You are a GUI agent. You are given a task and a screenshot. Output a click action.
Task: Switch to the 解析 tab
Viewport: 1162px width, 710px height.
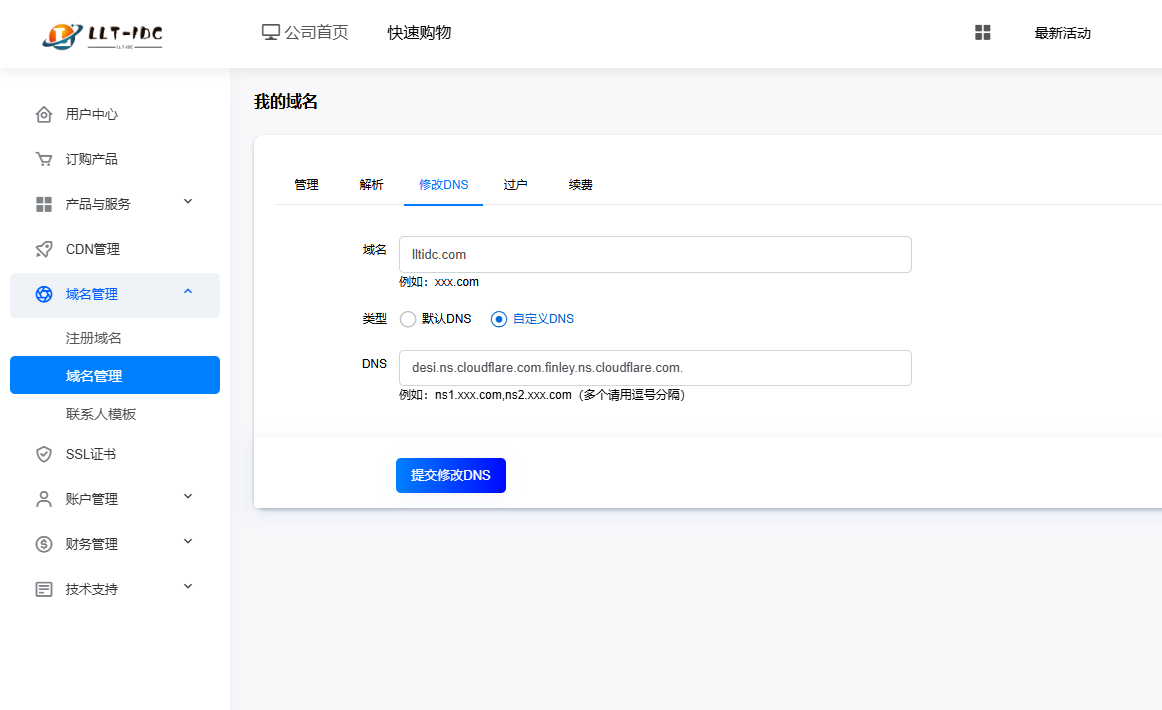[x=371, y=185]
